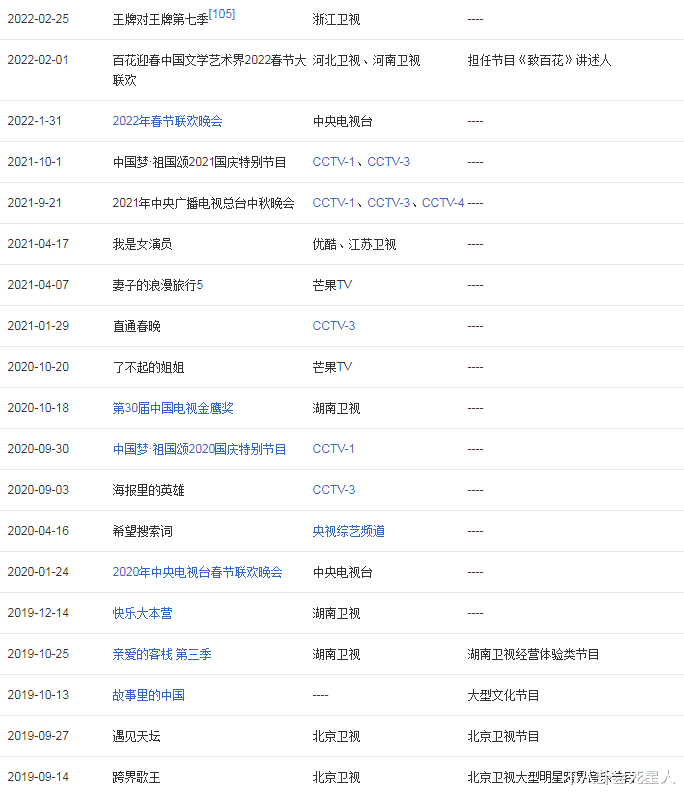Select the 直通春晚 program title
The image size is (684, 796).
tap(136, 326)
